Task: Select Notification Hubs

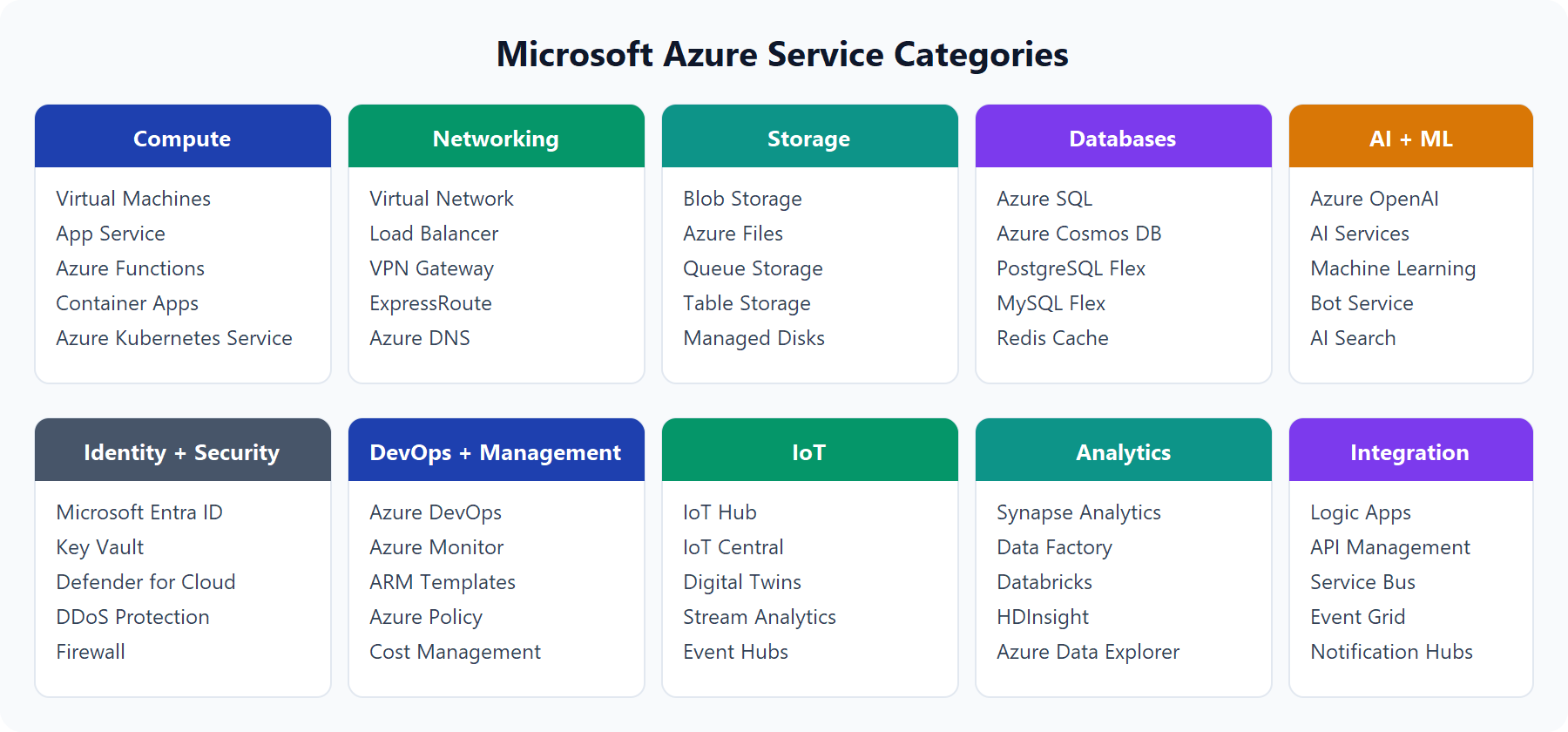Action: click(x=1391, y=652)
